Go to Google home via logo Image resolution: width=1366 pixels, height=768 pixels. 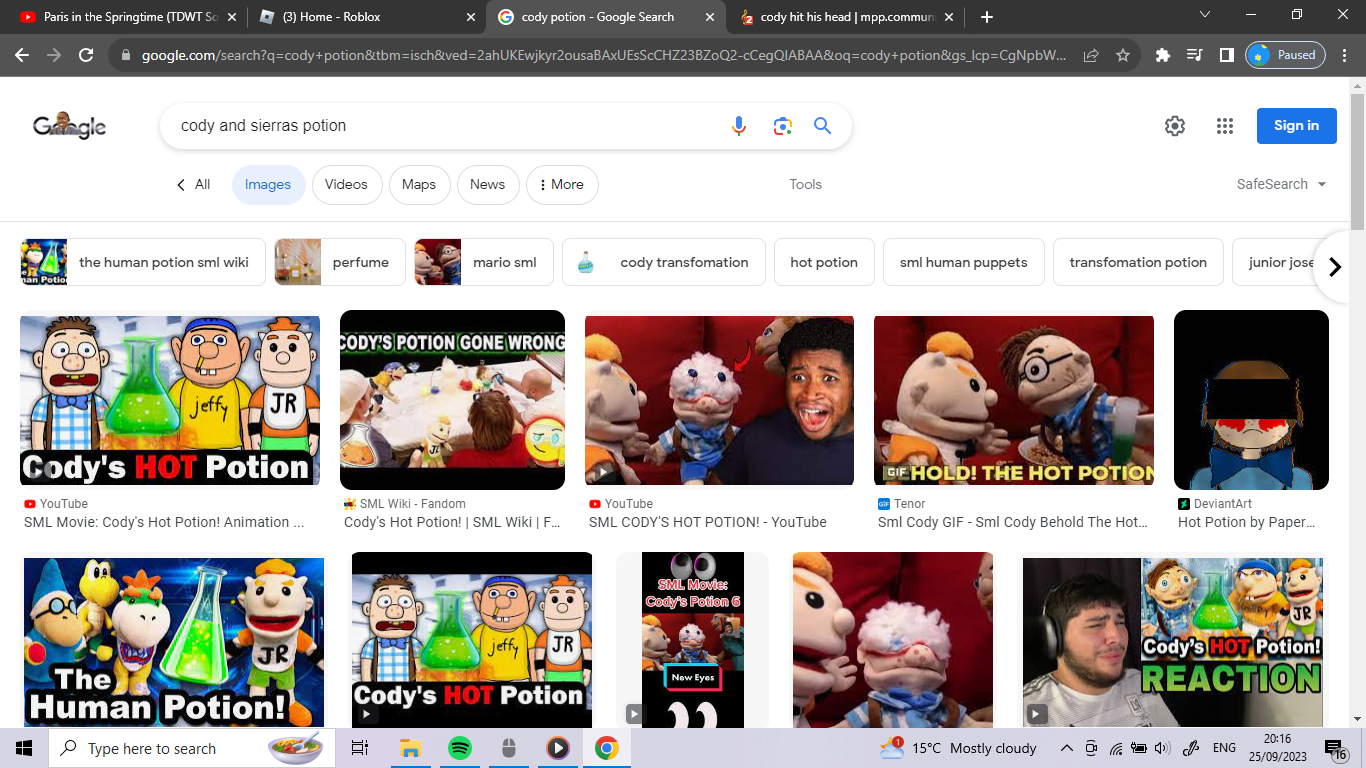click(69, 126)
